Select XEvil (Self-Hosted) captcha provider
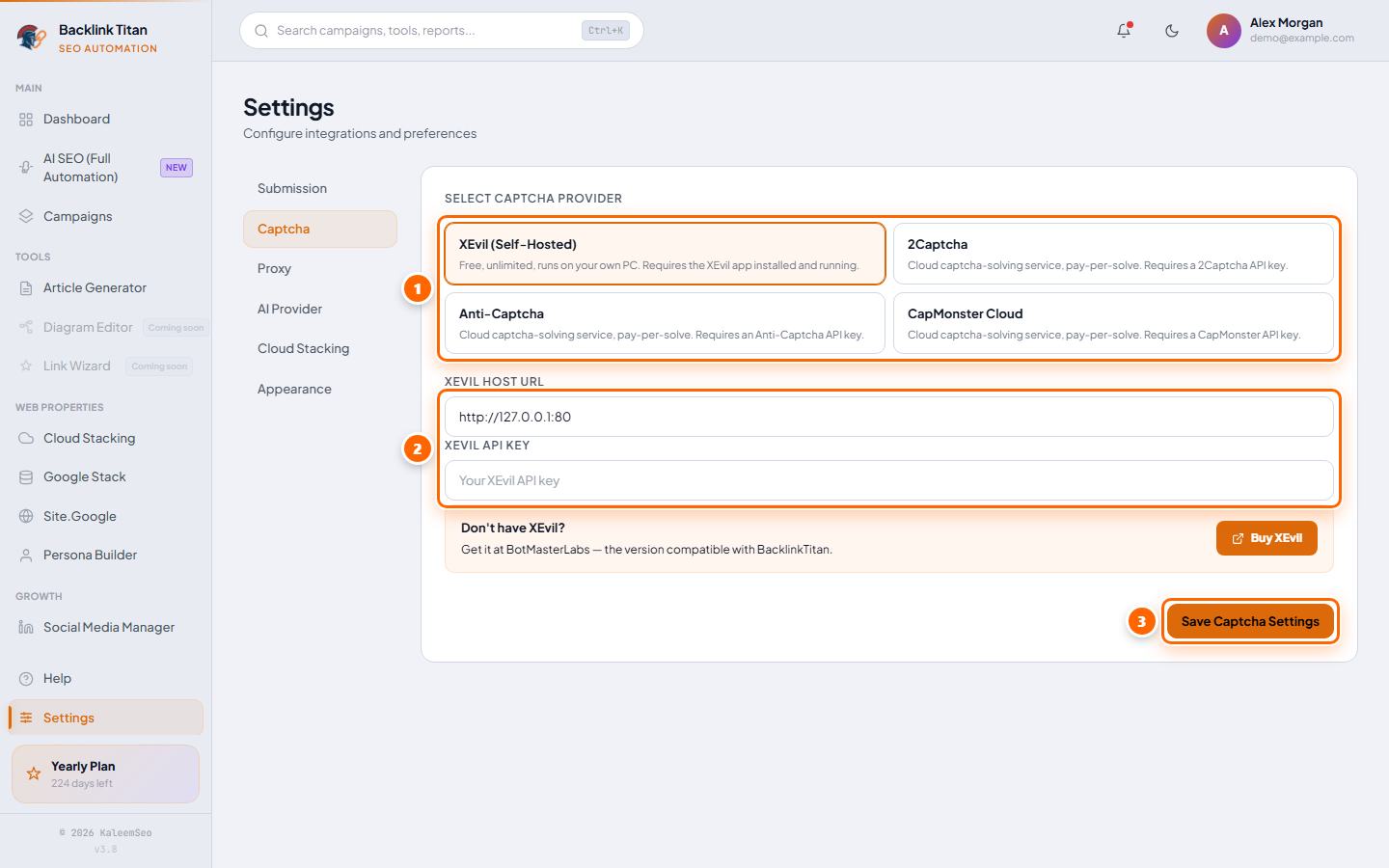Image resolution: width=1389 pixels, height=868 pixels. point(665,254)
